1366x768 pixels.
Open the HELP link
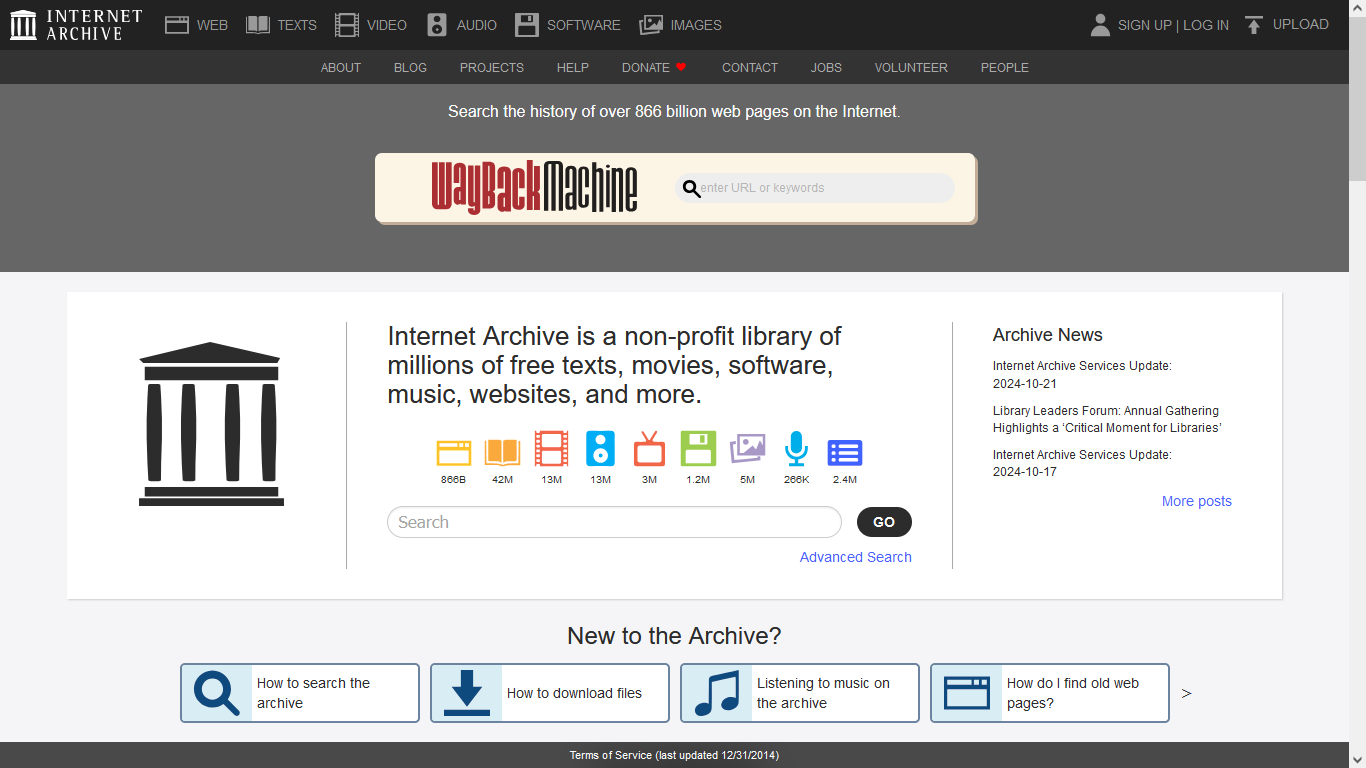point(573,68)
